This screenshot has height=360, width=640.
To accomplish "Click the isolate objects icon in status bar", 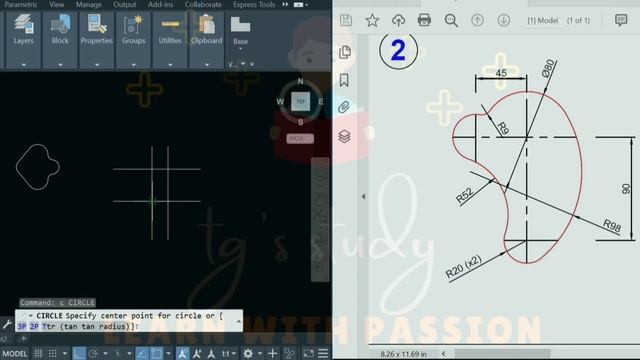I will click(x=289, y=353).
